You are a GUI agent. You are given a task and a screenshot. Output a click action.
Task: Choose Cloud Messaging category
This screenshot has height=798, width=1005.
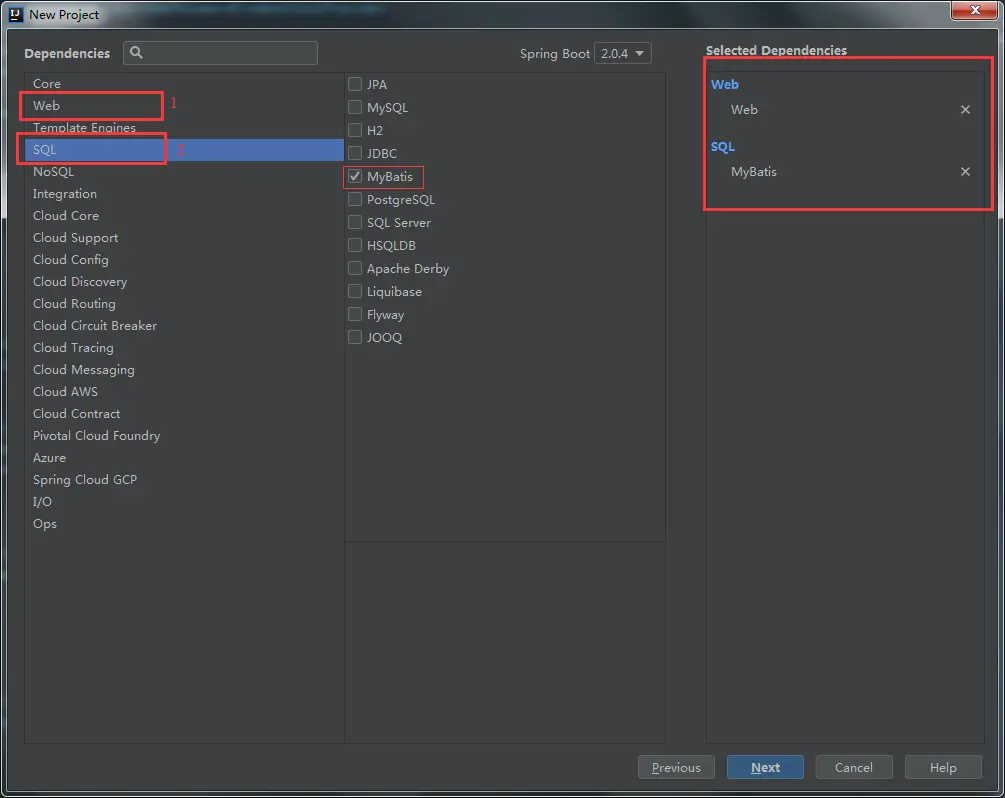(184, 370)
